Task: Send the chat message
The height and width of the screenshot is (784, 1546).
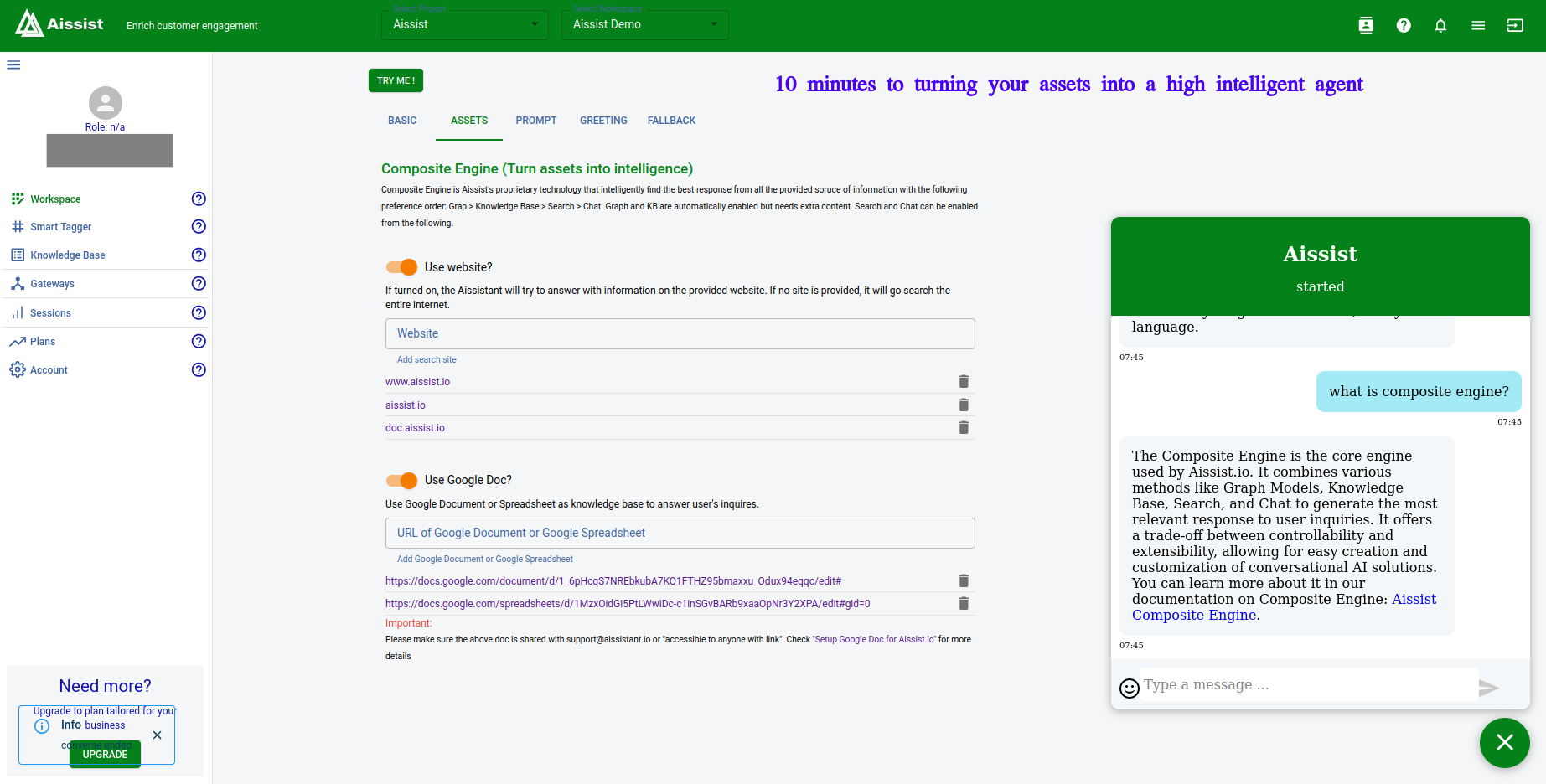Action: tap(1488, 688)
